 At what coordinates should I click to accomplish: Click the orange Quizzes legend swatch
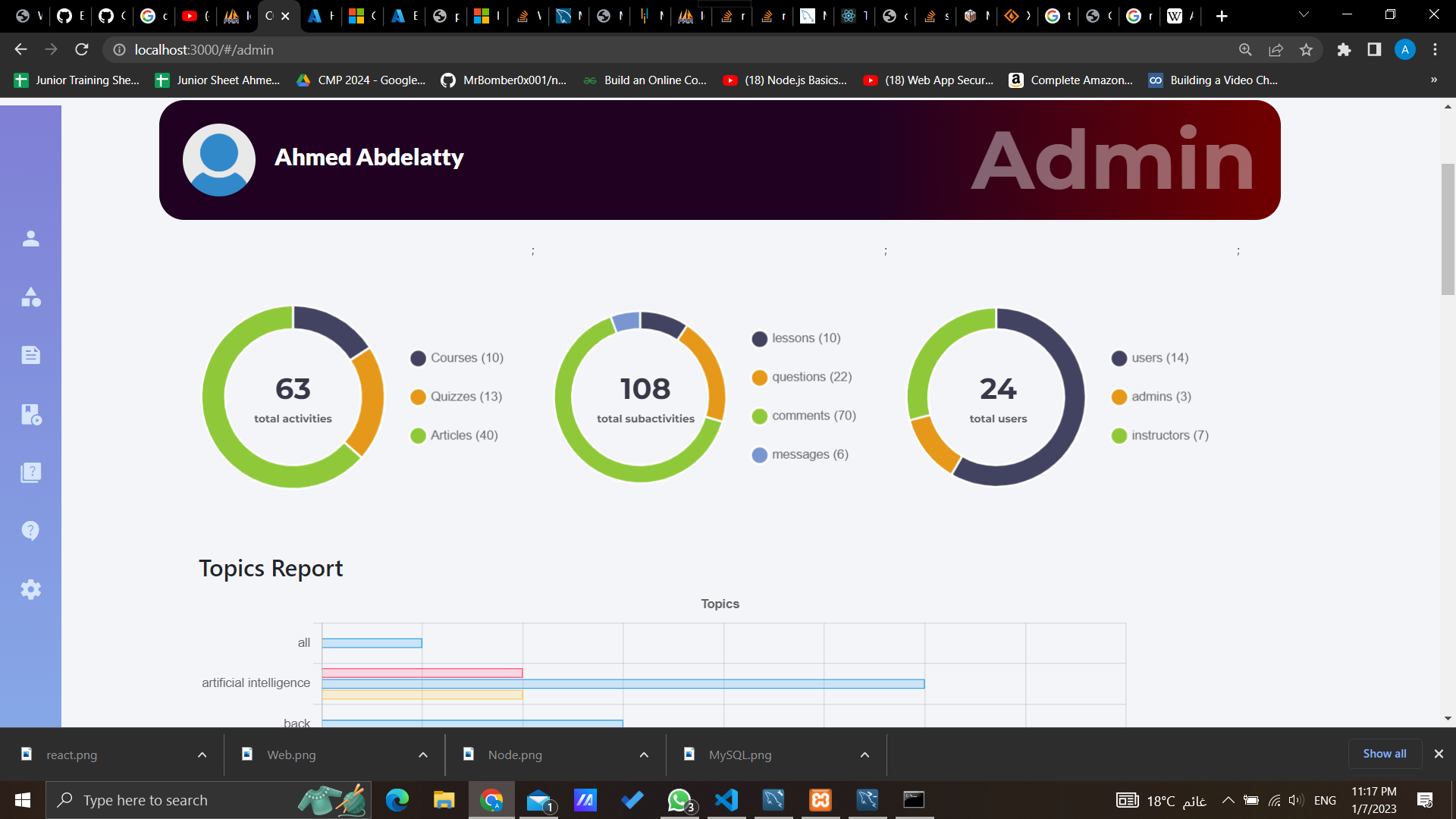tap(418, 397)
